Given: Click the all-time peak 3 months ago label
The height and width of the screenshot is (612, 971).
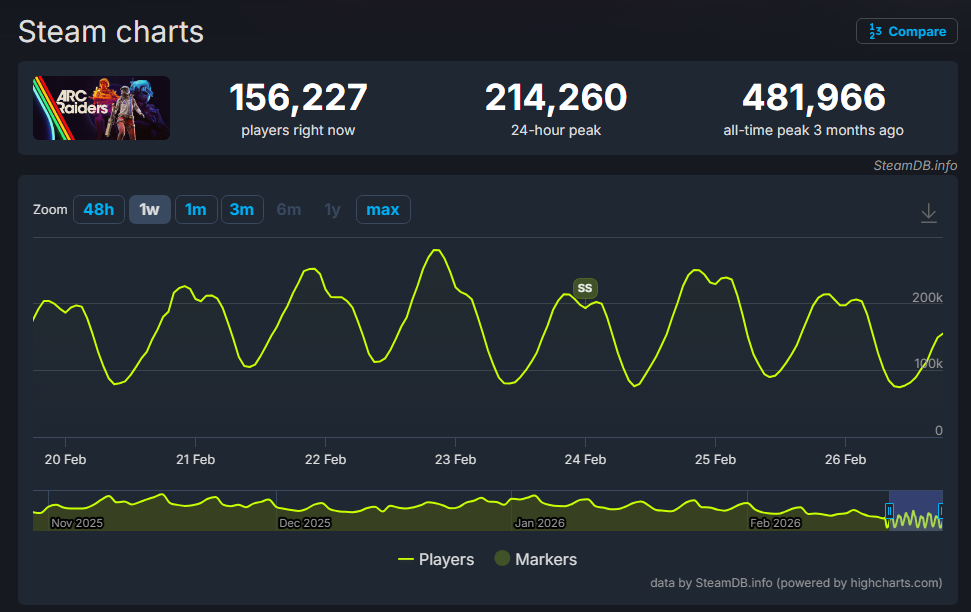Looking at the screenshot, I should point(814,131).
